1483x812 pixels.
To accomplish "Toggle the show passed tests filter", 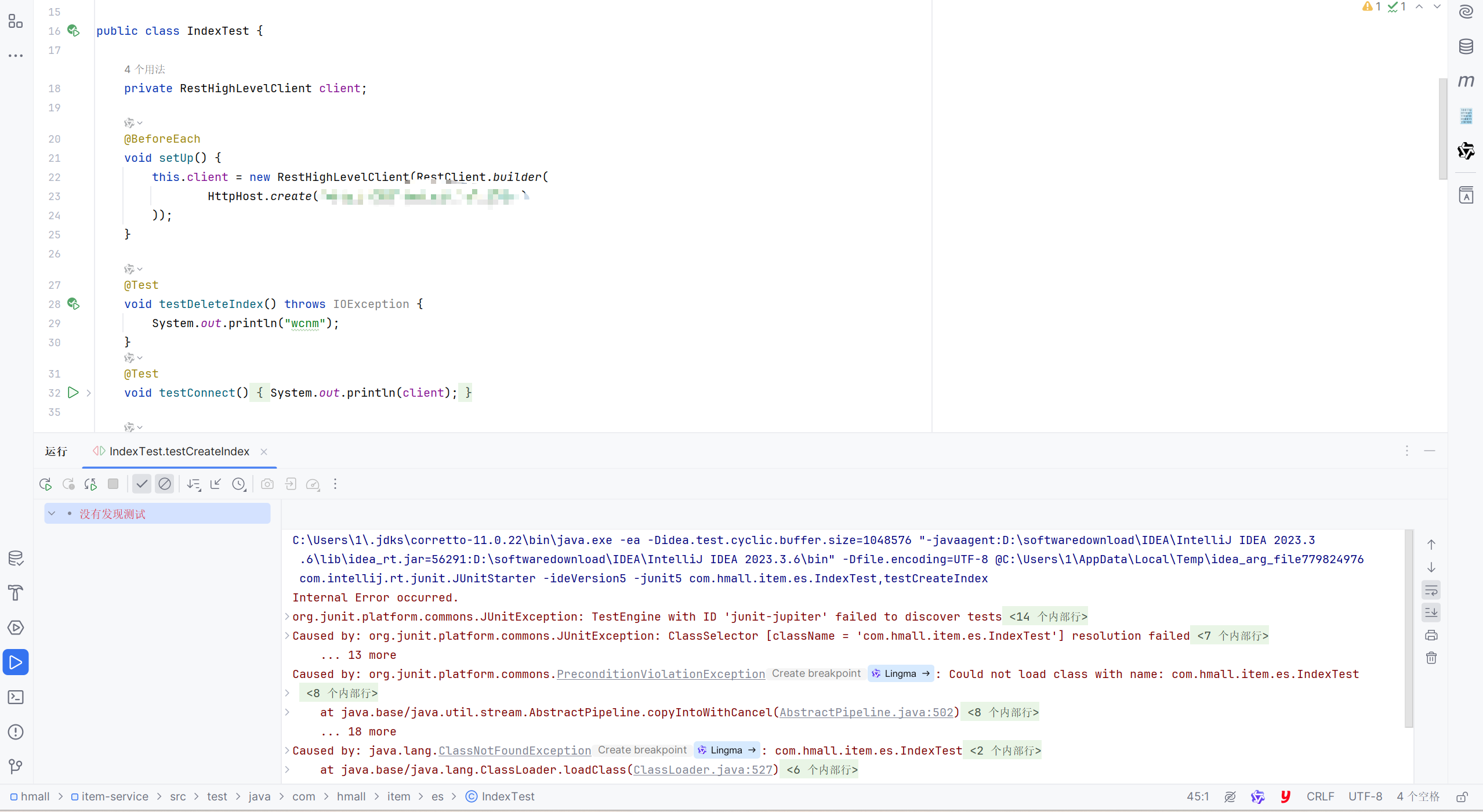I will tap(142, 484).
